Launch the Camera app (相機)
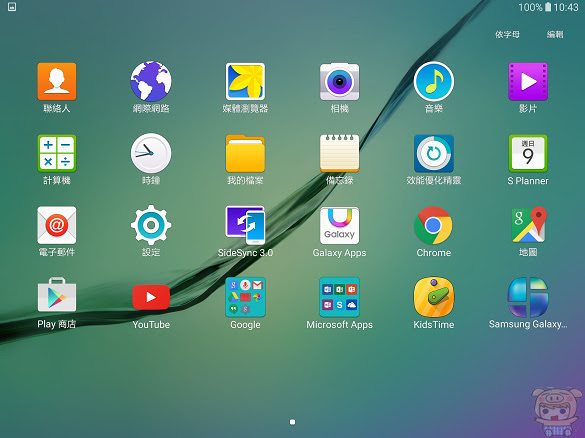 click(340, 82)
